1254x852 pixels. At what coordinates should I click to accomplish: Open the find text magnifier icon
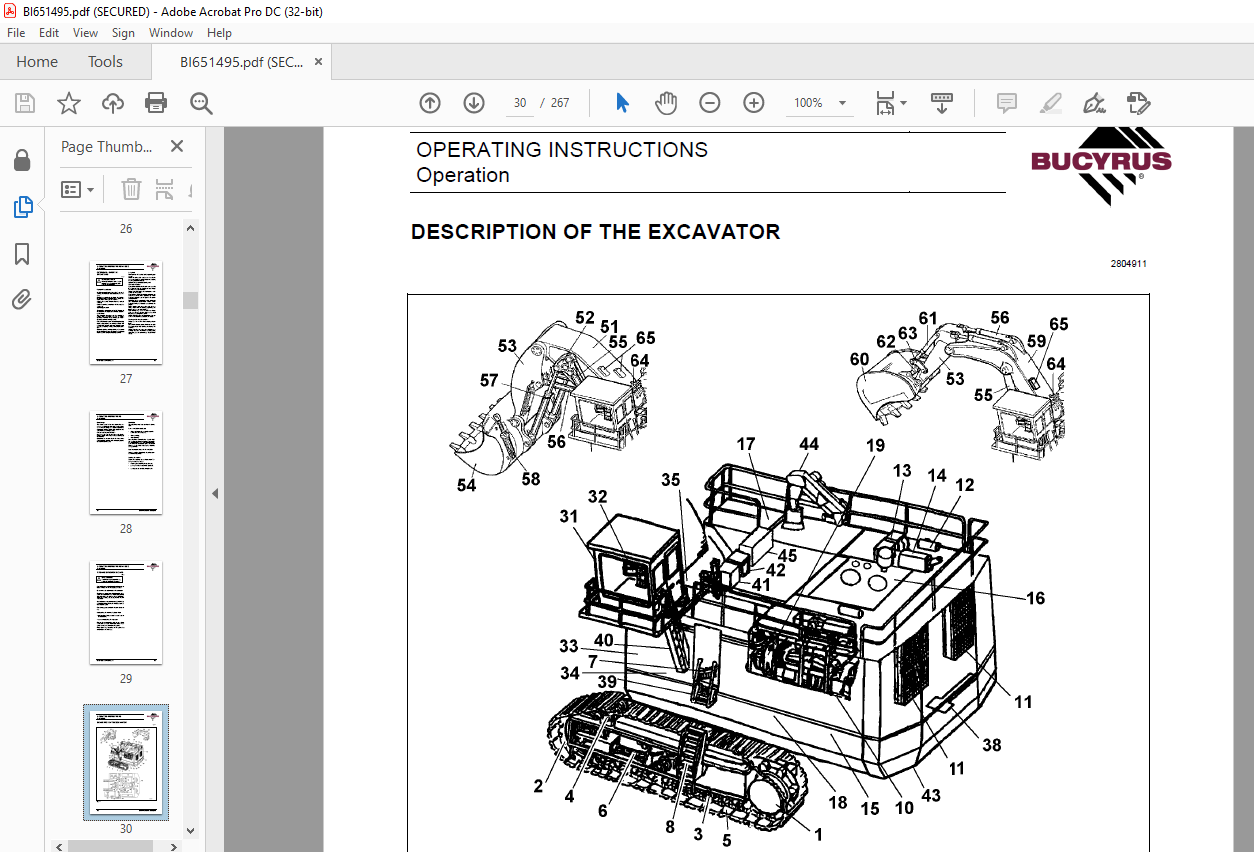(201, 103)
